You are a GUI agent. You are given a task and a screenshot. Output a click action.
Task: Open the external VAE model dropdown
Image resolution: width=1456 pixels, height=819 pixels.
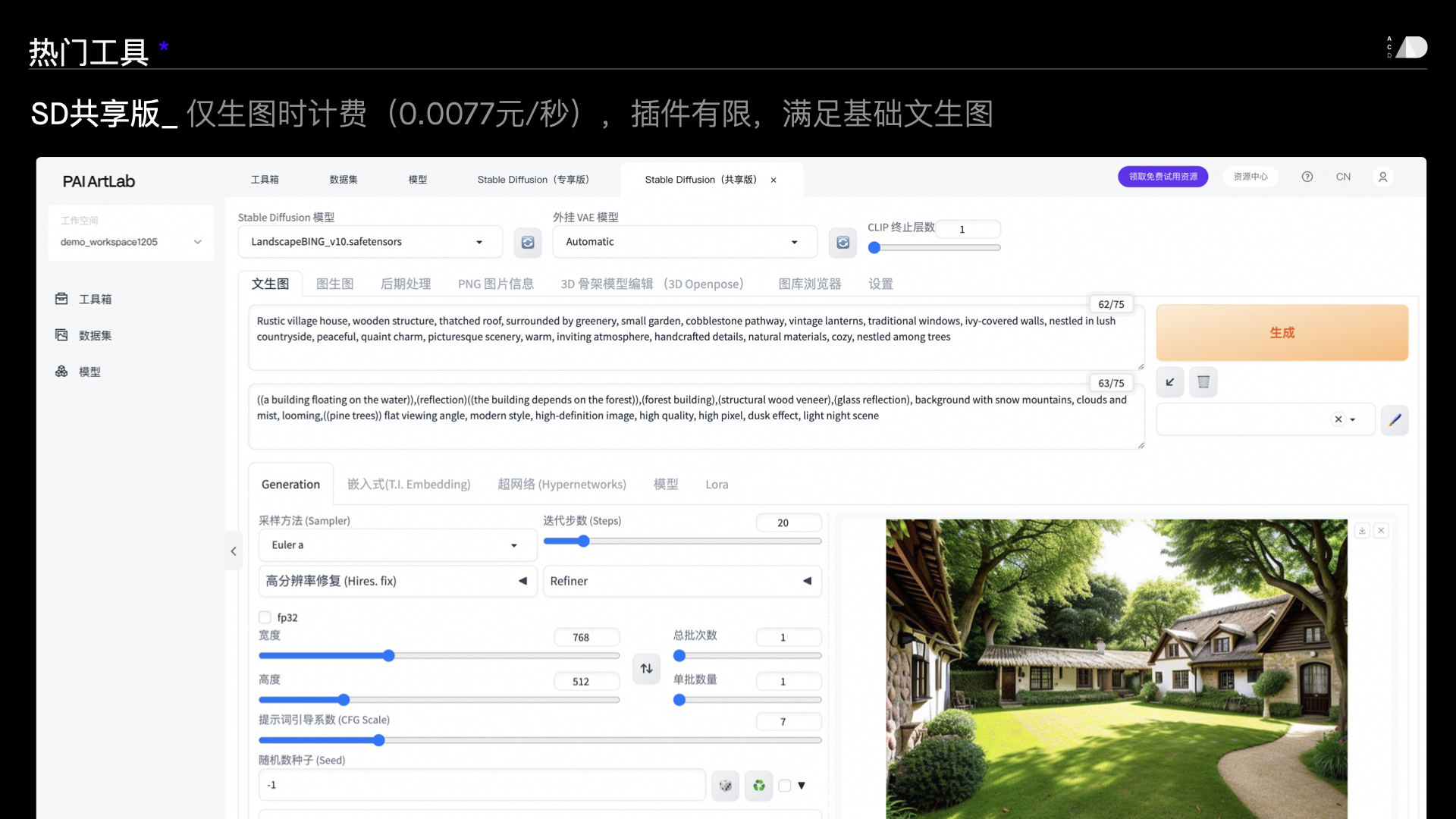coord(685,242)
